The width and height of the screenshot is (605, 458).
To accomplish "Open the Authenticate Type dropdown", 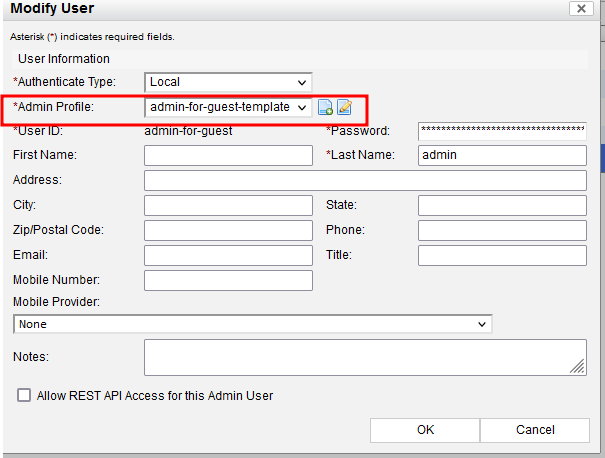I will click(228, 82).
